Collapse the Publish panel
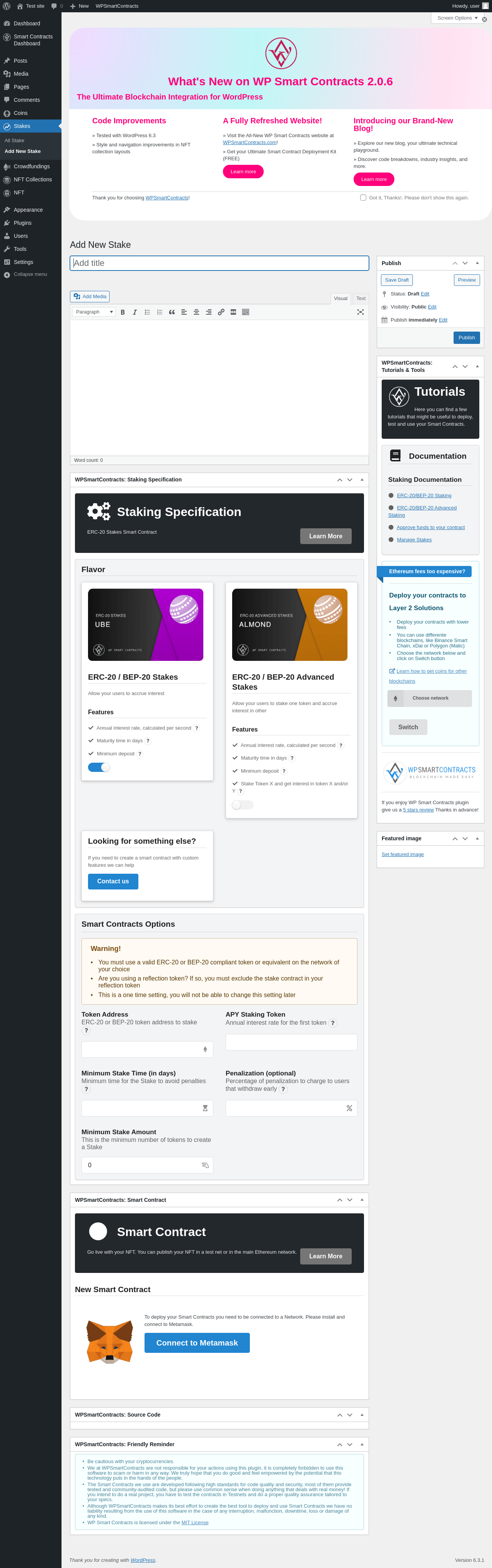The width and height of the screenshot is (492, 1568). pos(477,263)
